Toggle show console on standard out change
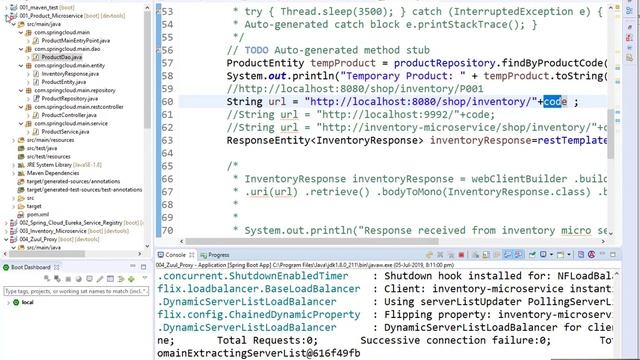Image resolution: width=640 pixels, height=360 pixels. pos(507,255)
